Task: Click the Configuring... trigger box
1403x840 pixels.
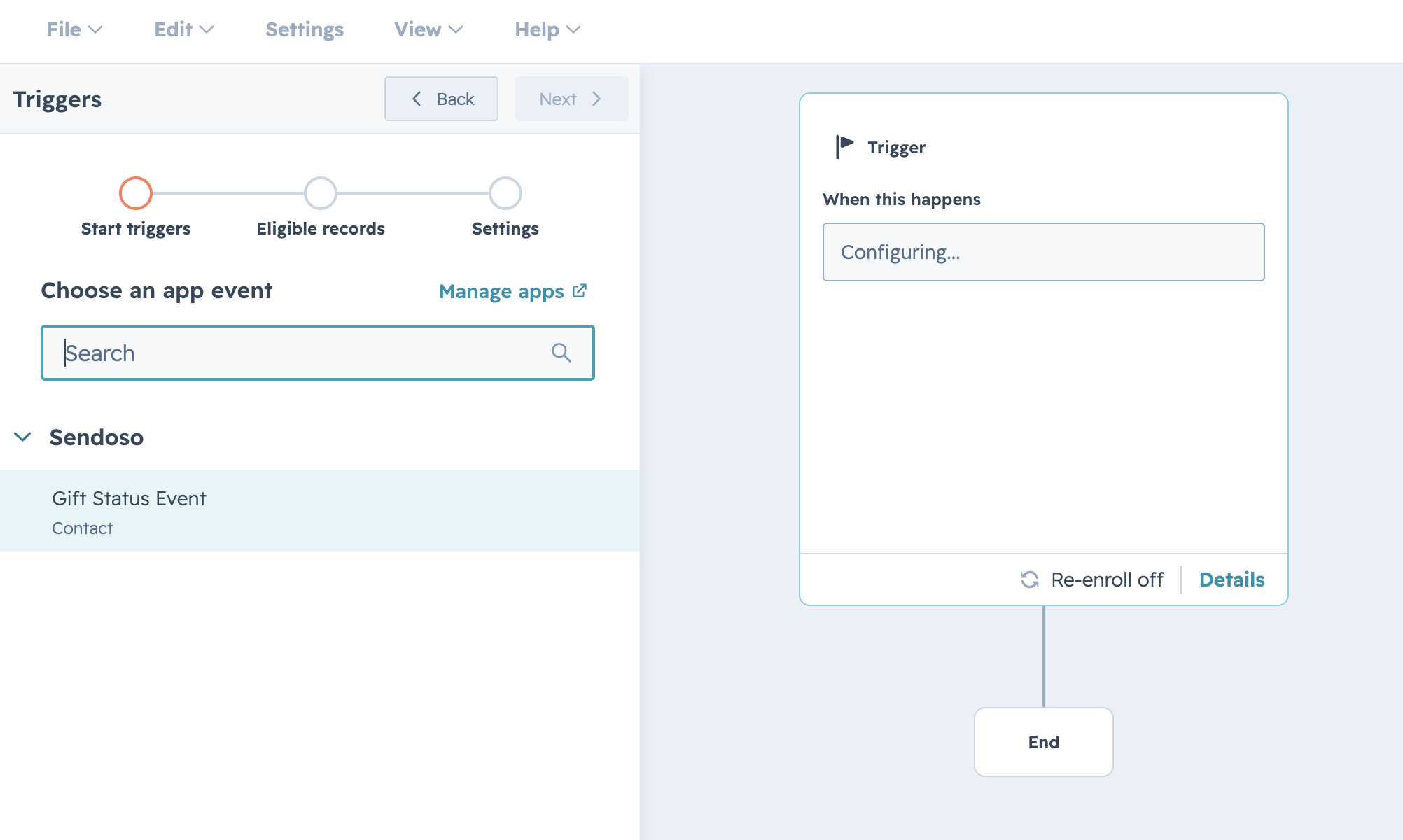Action: (x=1043, y=252)
